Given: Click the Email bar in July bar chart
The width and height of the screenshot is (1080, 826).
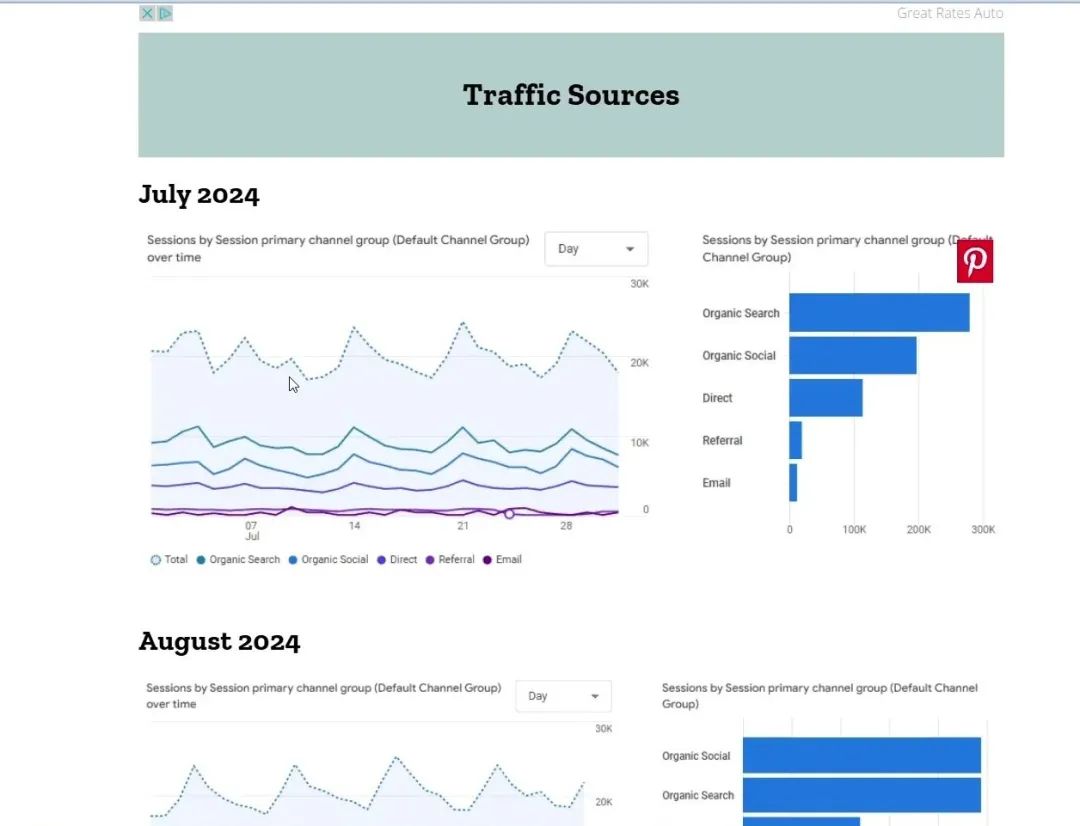Looking at the screenshot, I should point(793,482).
